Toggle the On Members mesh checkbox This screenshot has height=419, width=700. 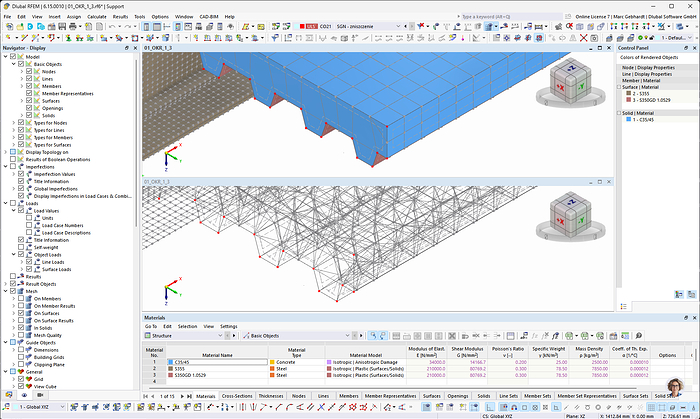click(x=21, y=299)
